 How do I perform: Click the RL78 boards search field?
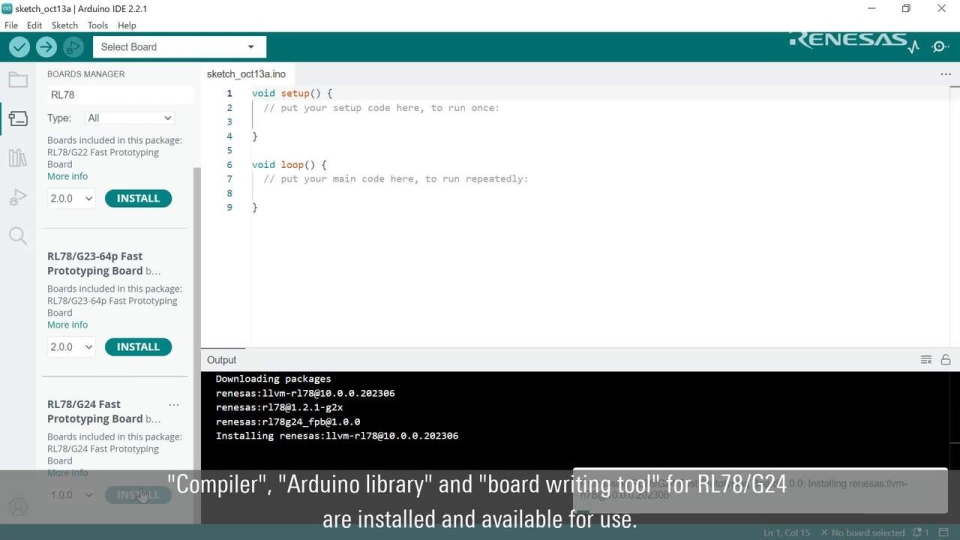[120, 95]
